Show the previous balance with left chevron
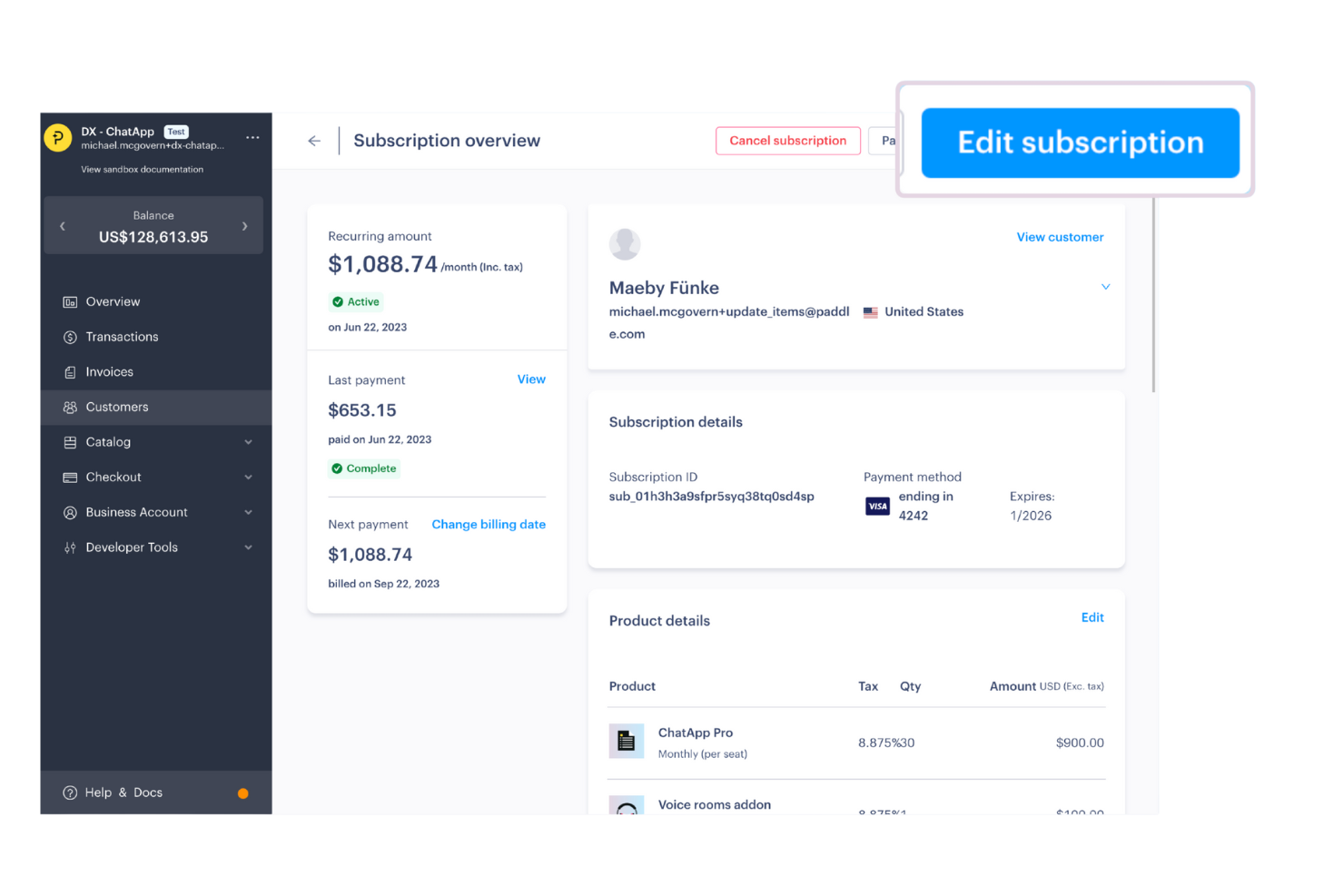1344x896 pixels. (x=63, y=226)
